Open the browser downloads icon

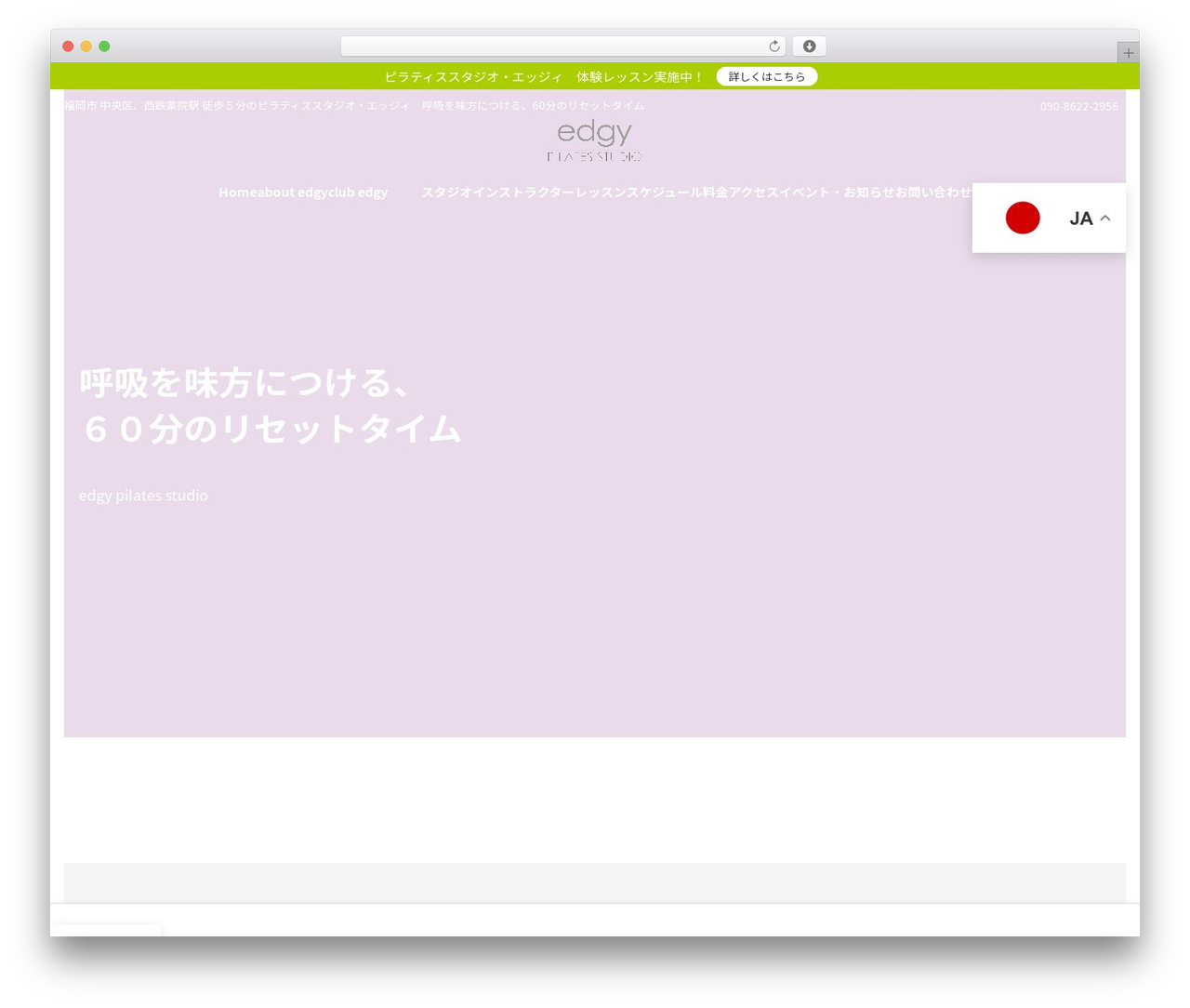point(809,46)
